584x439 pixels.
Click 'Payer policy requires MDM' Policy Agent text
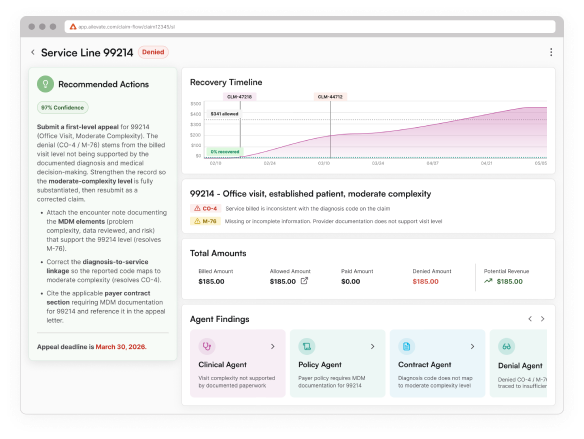331,382
